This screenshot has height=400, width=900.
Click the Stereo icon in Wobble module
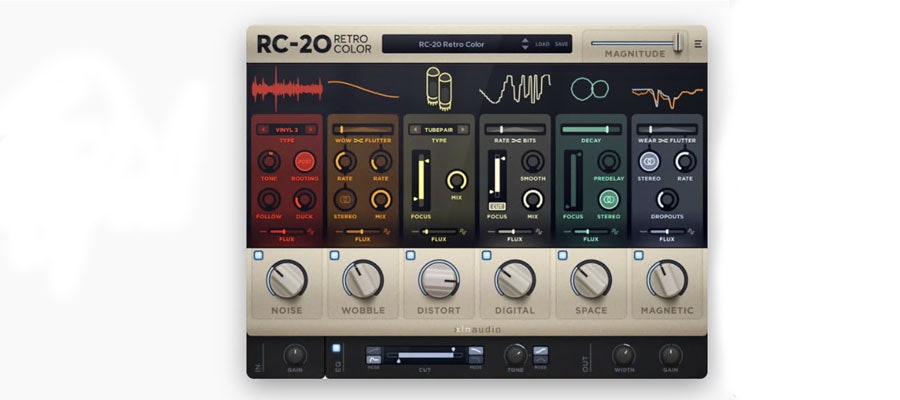[345, 199]
